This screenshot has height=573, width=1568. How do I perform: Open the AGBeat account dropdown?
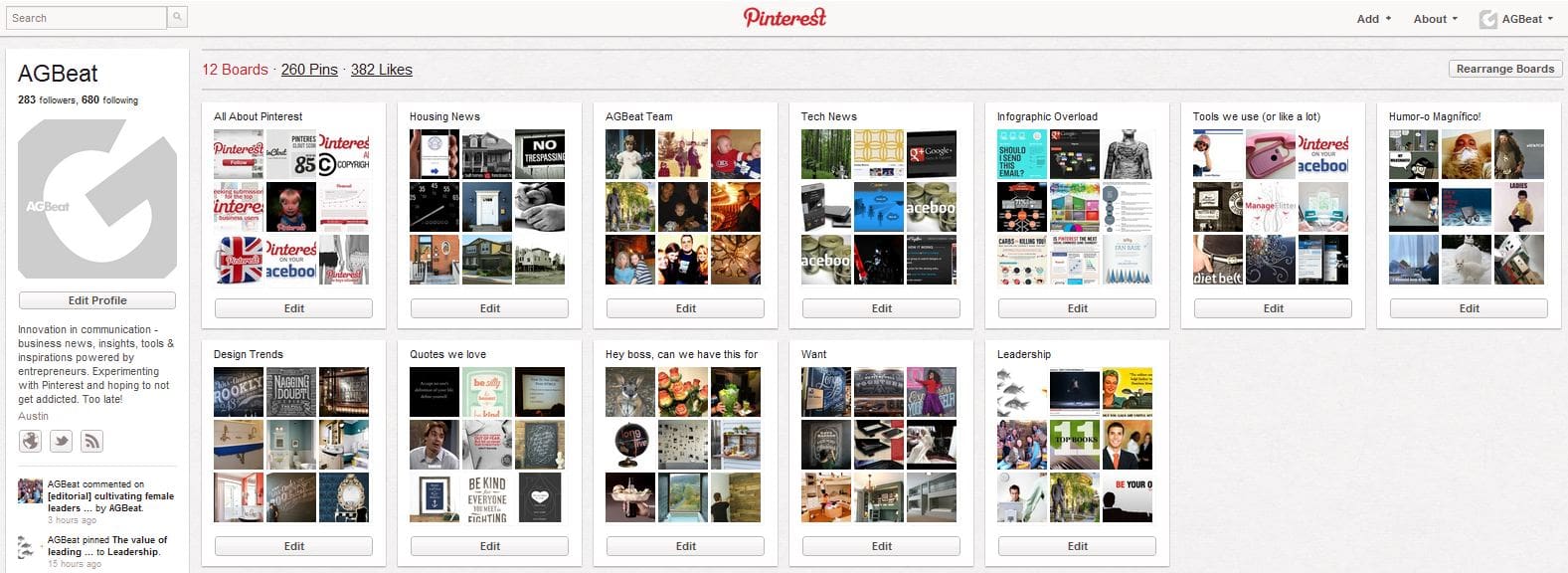pos(1526,19)
